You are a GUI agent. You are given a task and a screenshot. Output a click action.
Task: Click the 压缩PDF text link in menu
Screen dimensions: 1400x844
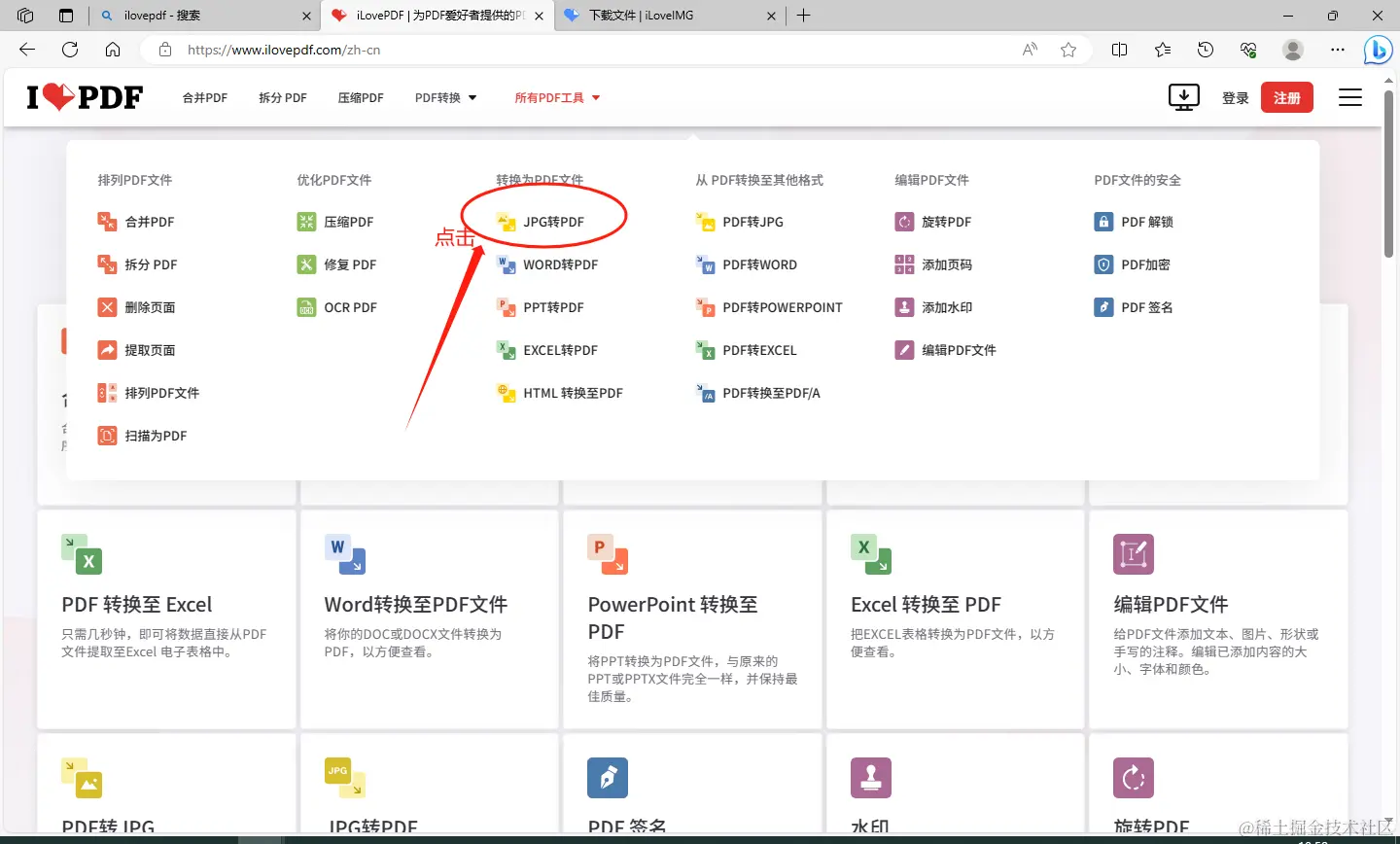click(x=349, y=222)
